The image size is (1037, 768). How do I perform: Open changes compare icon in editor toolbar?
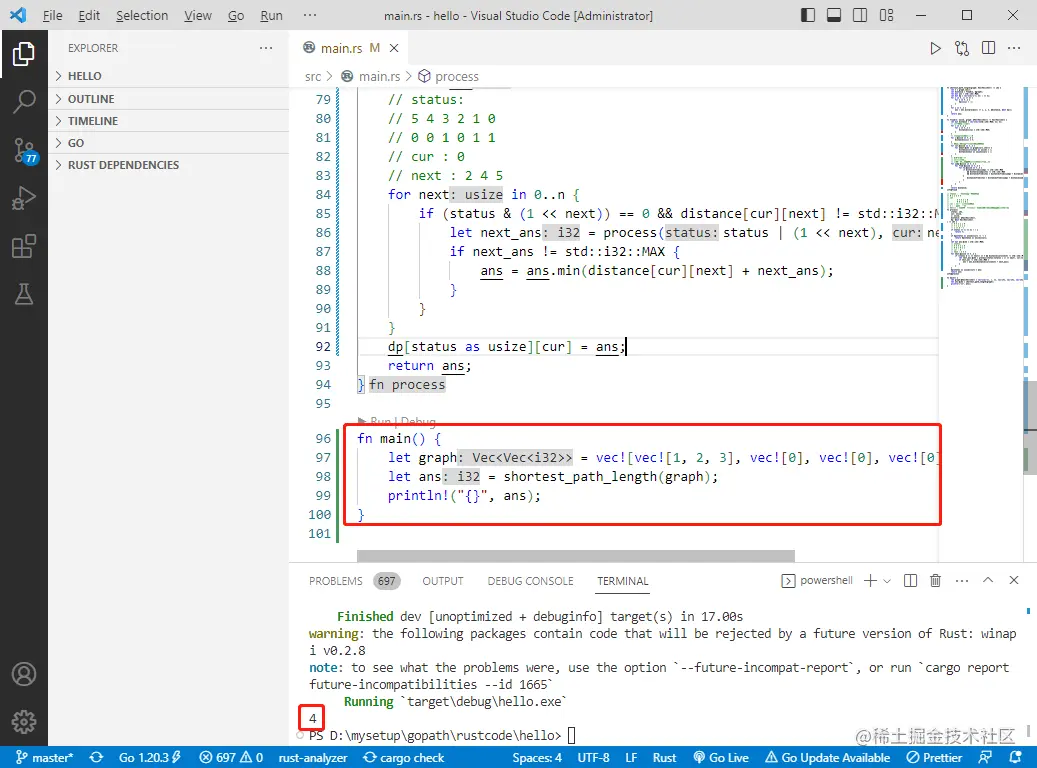coord(962,48)
